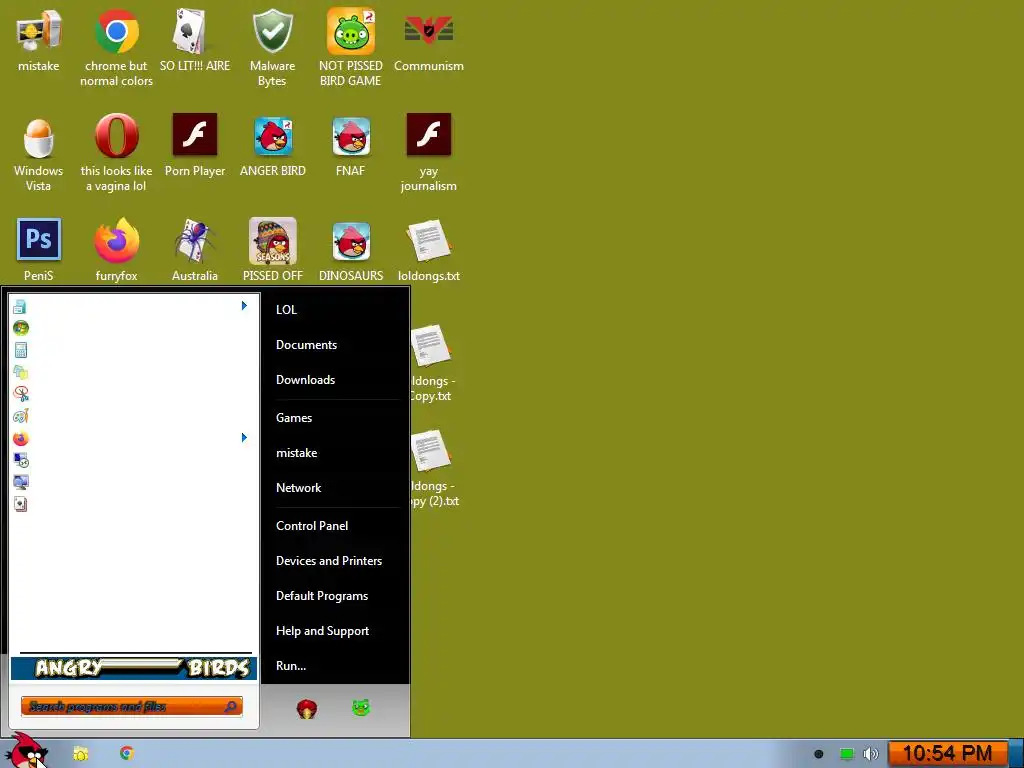This screenshot has width=1024, height=768.
Task: Open 'Control Panel' from the Start menu
Action: (312, 526)
